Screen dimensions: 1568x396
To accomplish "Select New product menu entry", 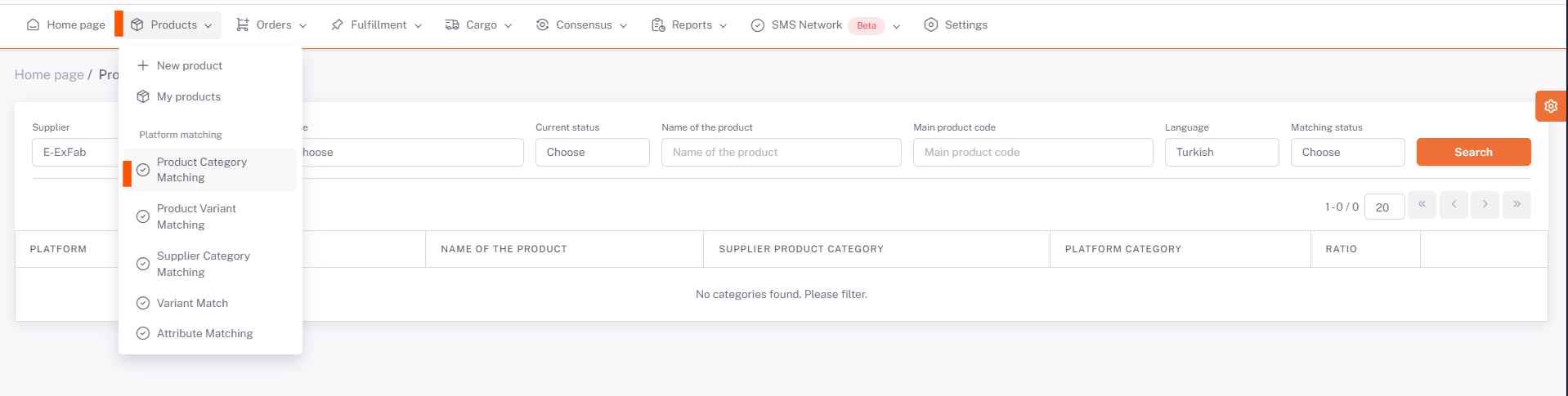I will [x=211, y=65].
